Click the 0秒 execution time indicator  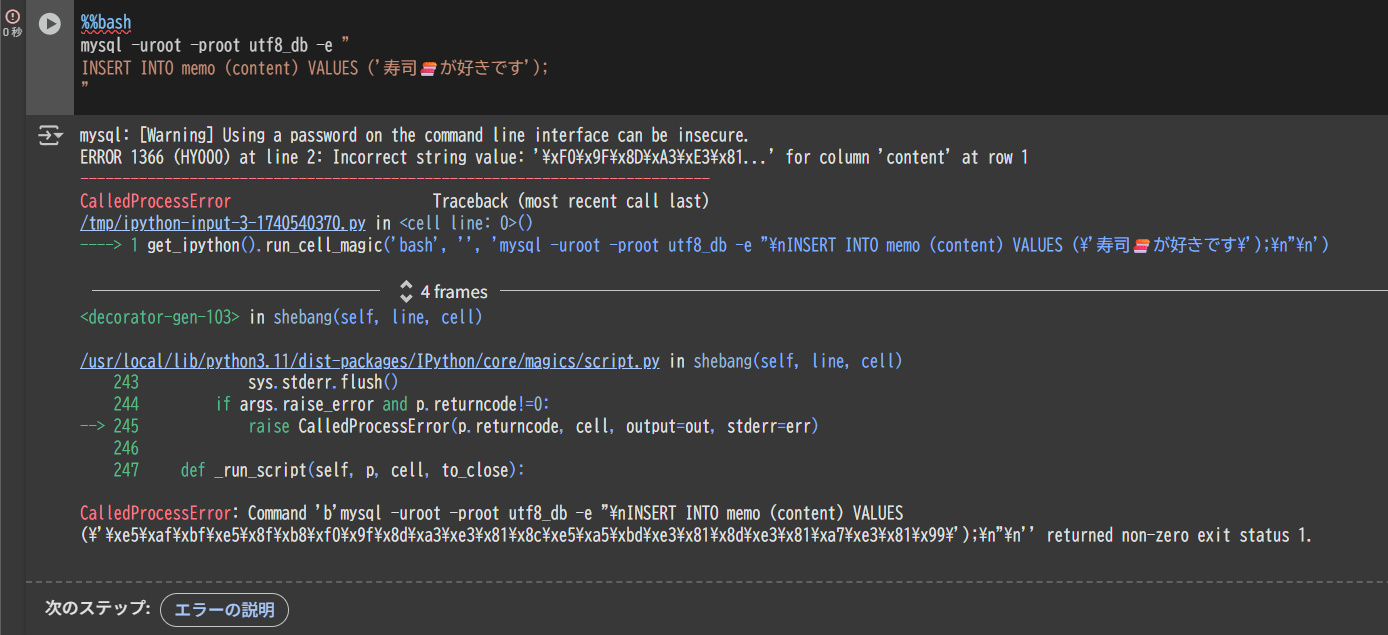coord(13,30)
